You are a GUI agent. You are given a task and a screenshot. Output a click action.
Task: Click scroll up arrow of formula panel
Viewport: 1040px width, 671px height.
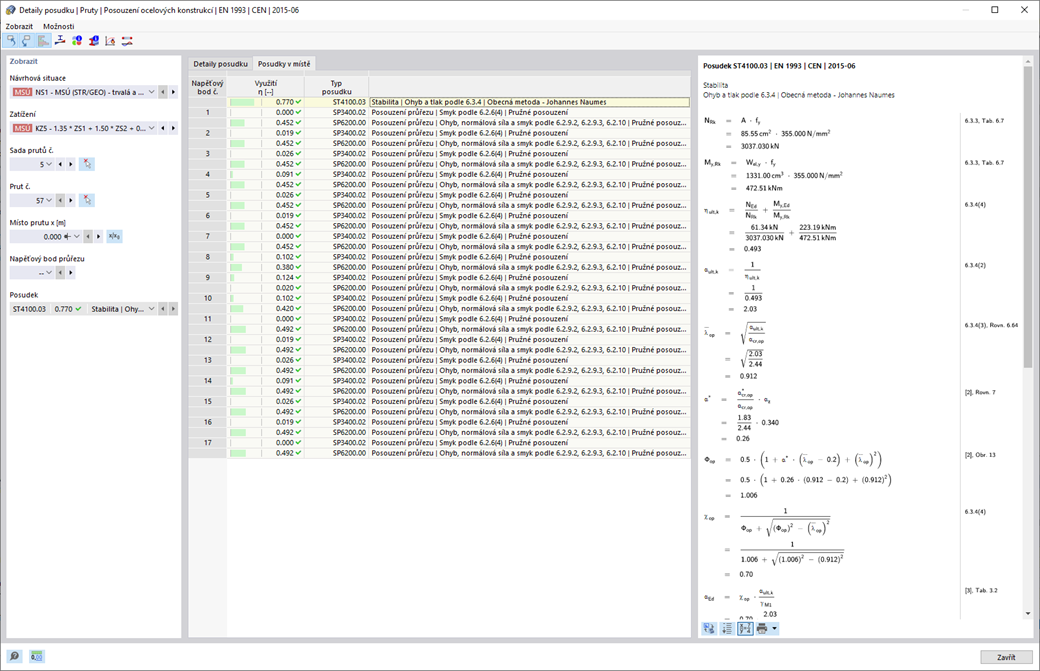[1028, 62]
